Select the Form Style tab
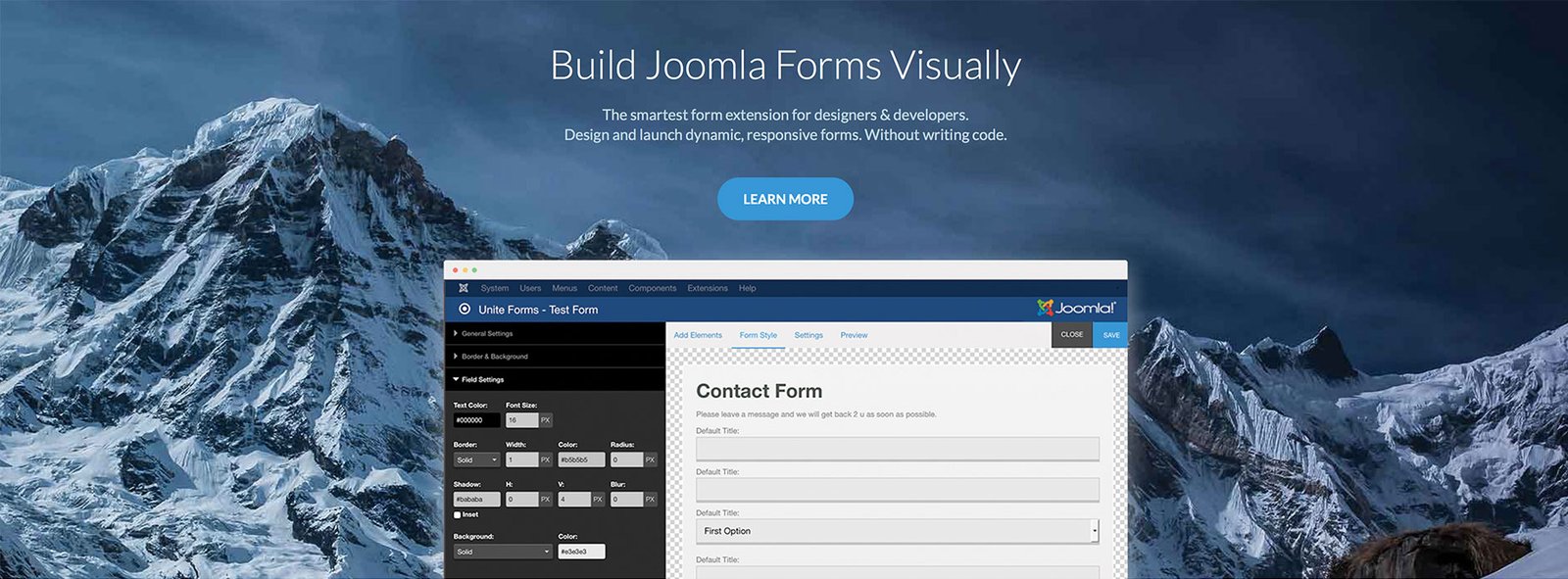This screenshot has height=579, width=1568. coord(759,335)
